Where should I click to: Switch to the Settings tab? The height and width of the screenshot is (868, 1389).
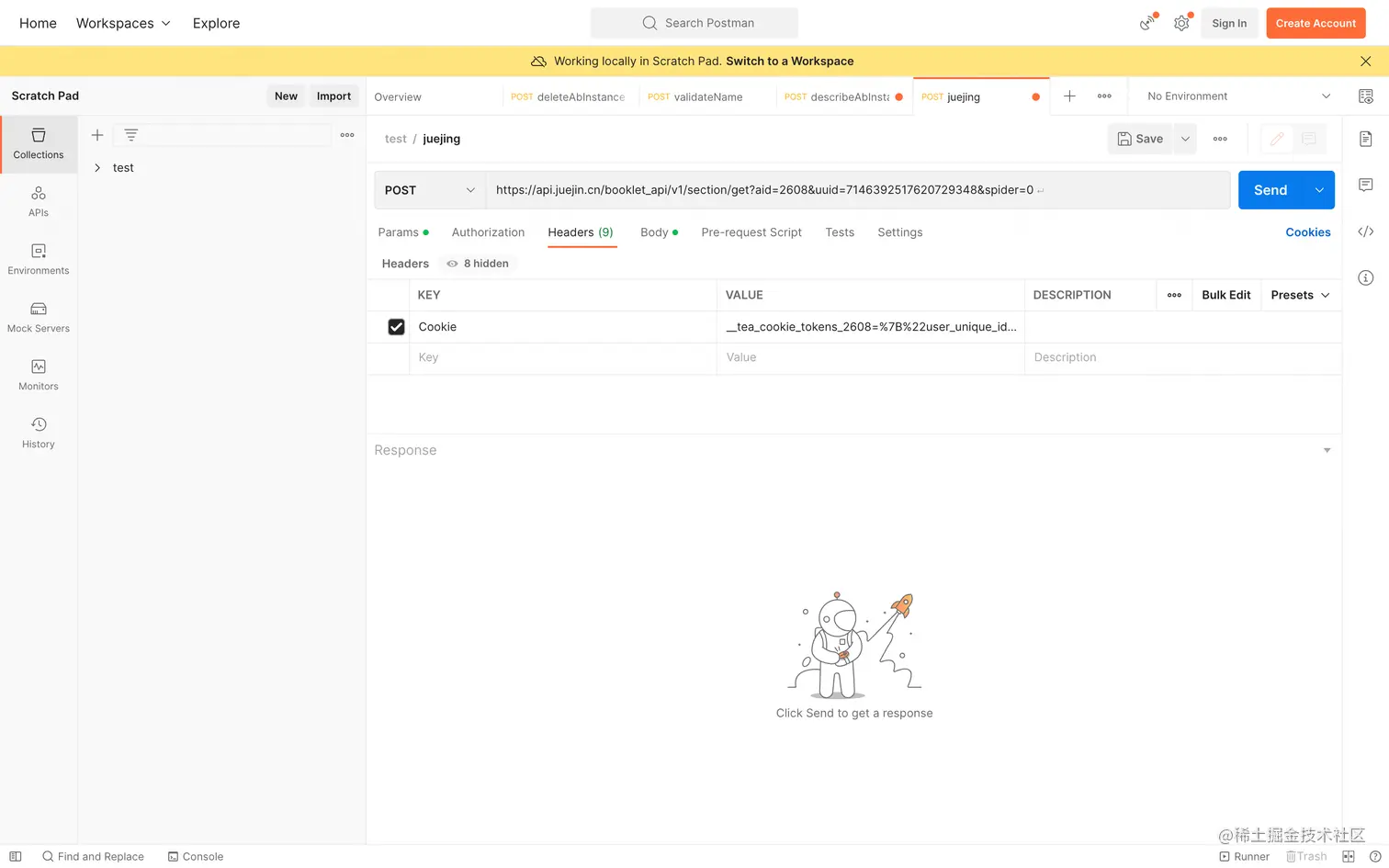[x=900, y=232]
